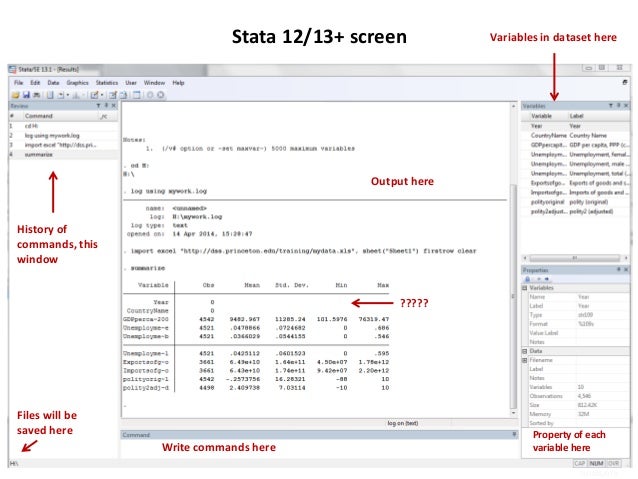The height and width of the screenshot is (479, 638).
Task: Click the 'log on (text)' status text
Action: pyautogui.click(x=402, y=423)
